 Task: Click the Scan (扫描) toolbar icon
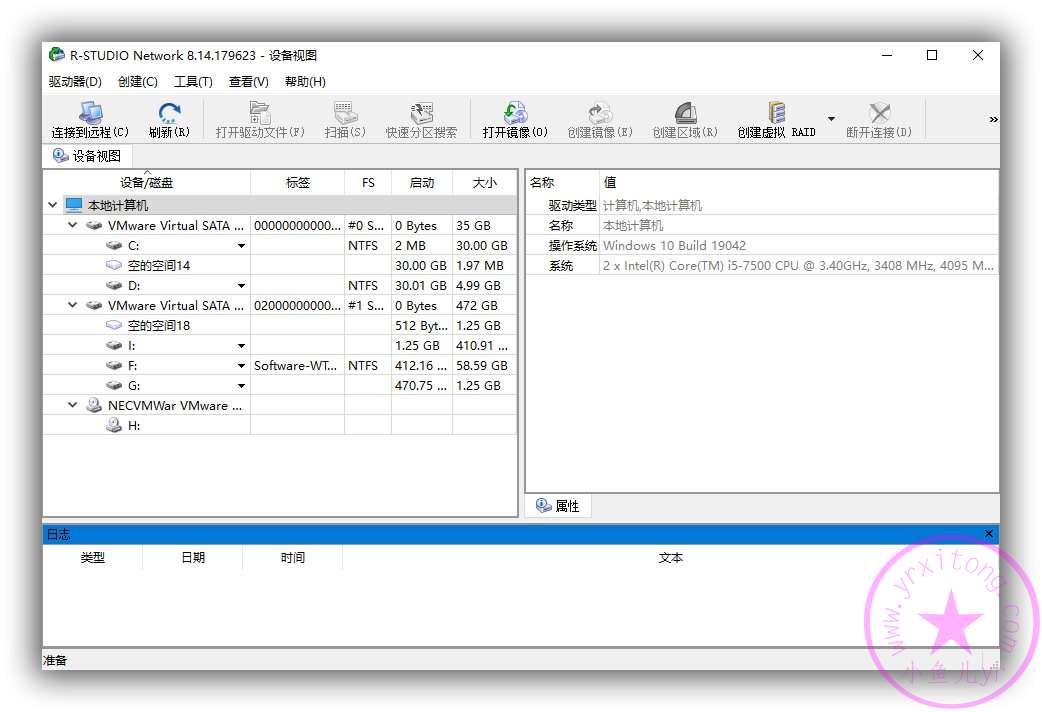click(345, 113)
